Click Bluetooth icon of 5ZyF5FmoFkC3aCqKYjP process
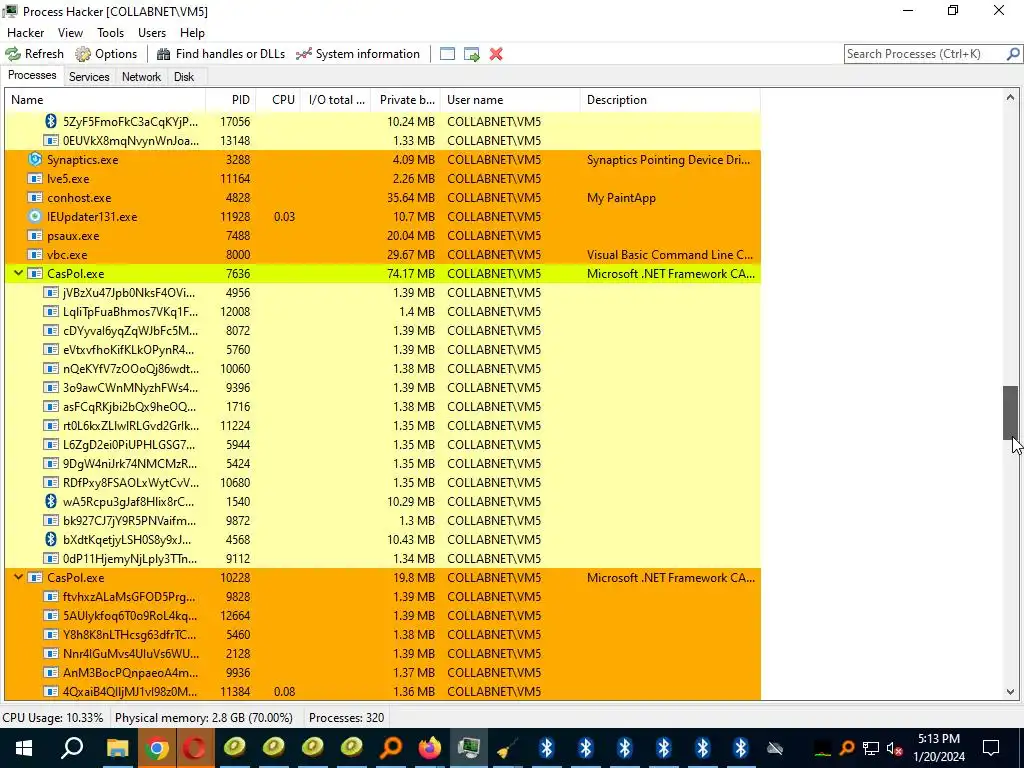The width and height of the screenshot is (1024, 768). [51, 121]
